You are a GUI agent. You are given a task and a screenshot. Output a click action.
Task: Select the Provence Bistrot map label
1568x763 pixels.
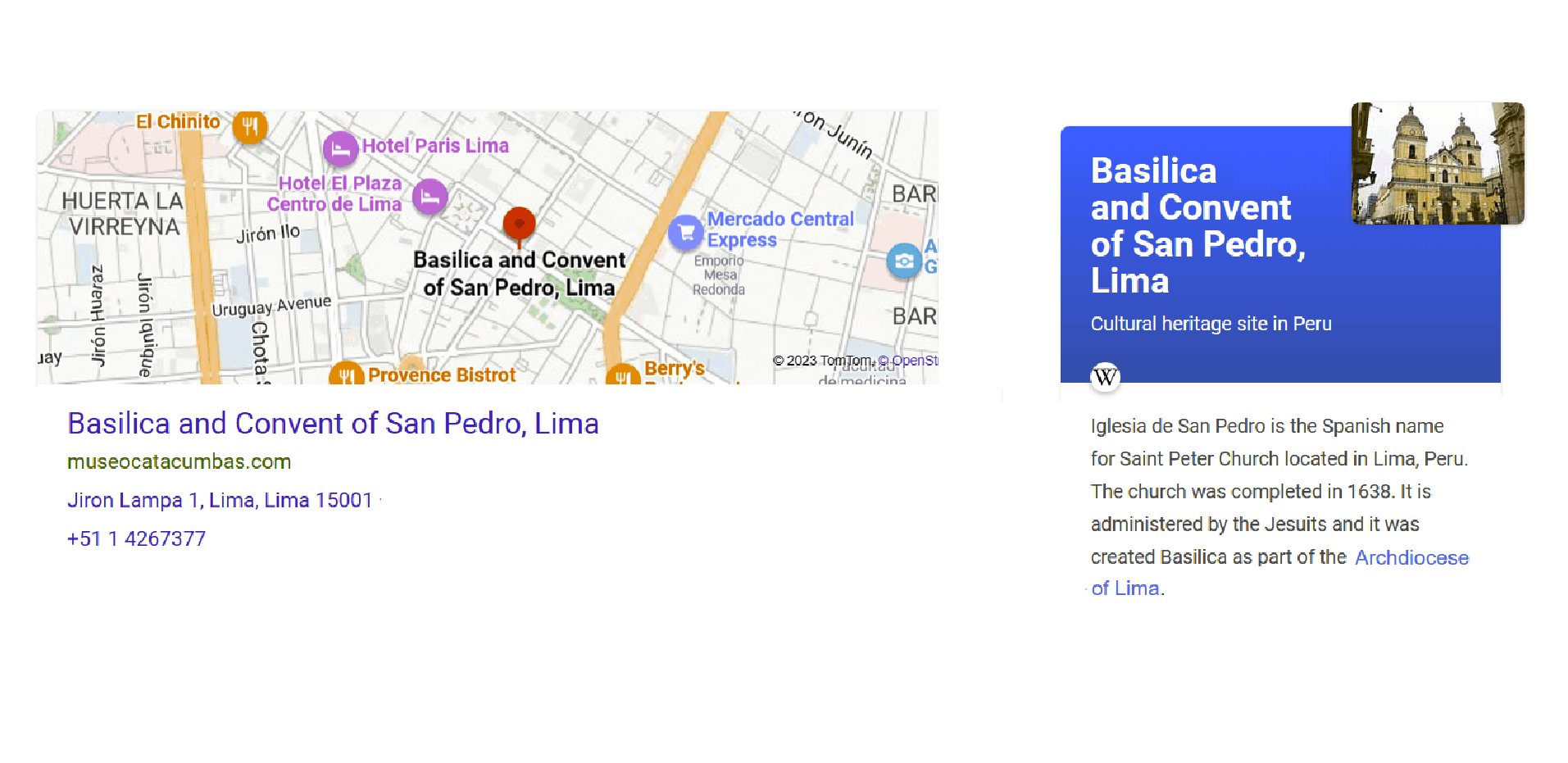[442, 375]
